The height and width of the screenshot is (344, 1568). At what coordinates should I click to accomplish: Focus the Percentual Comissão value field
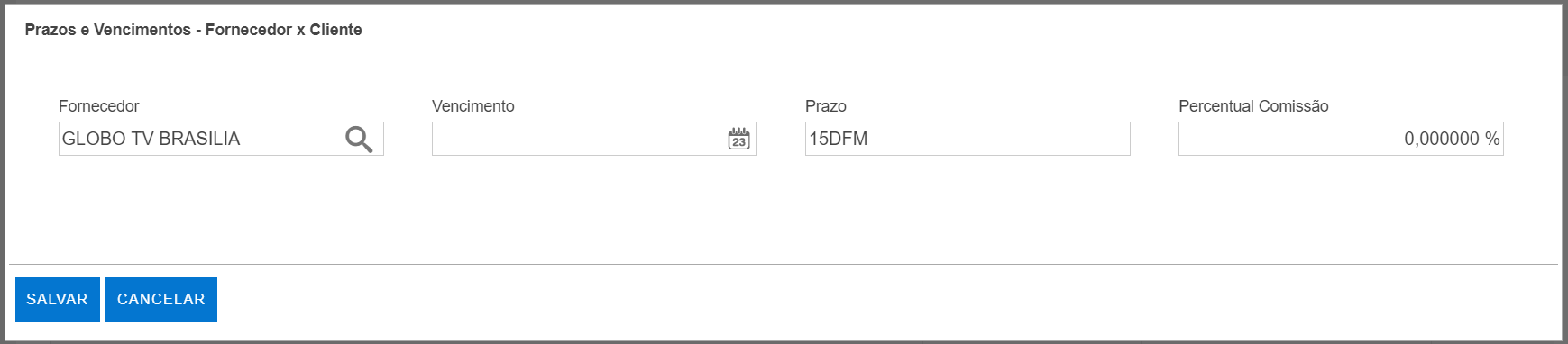click(x=1341, y=139)
